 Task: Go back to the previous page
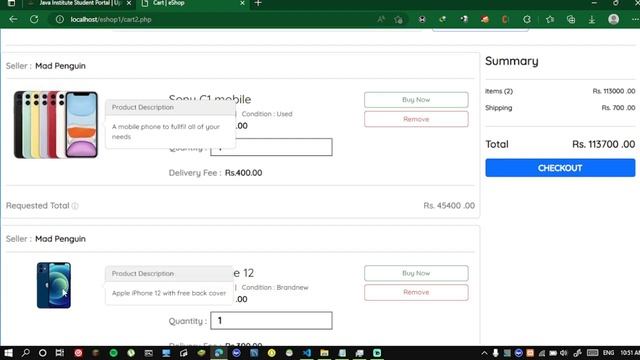[13, 19]
